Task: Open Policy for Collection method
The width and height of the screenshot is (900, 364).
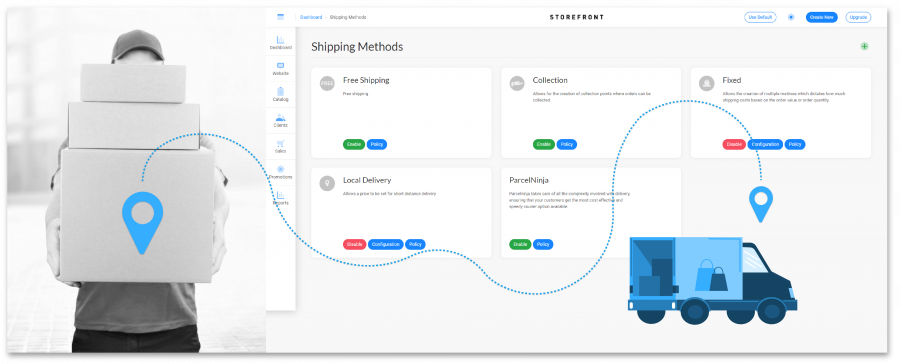Action: tap(567, 145)
